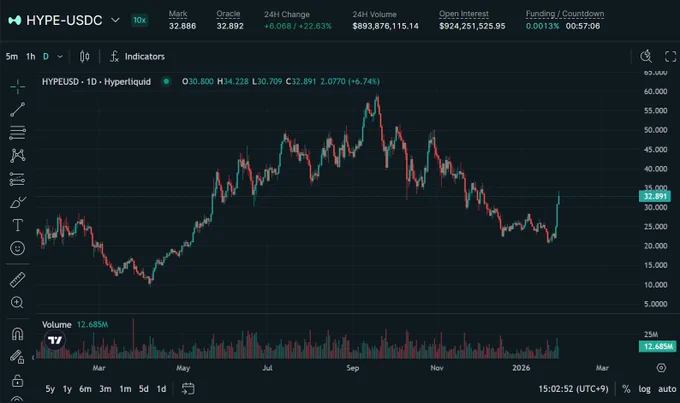The width and height of the screenshot is (680, 403).
Task: Open the emoji icons tool
Action: point(17,248)
